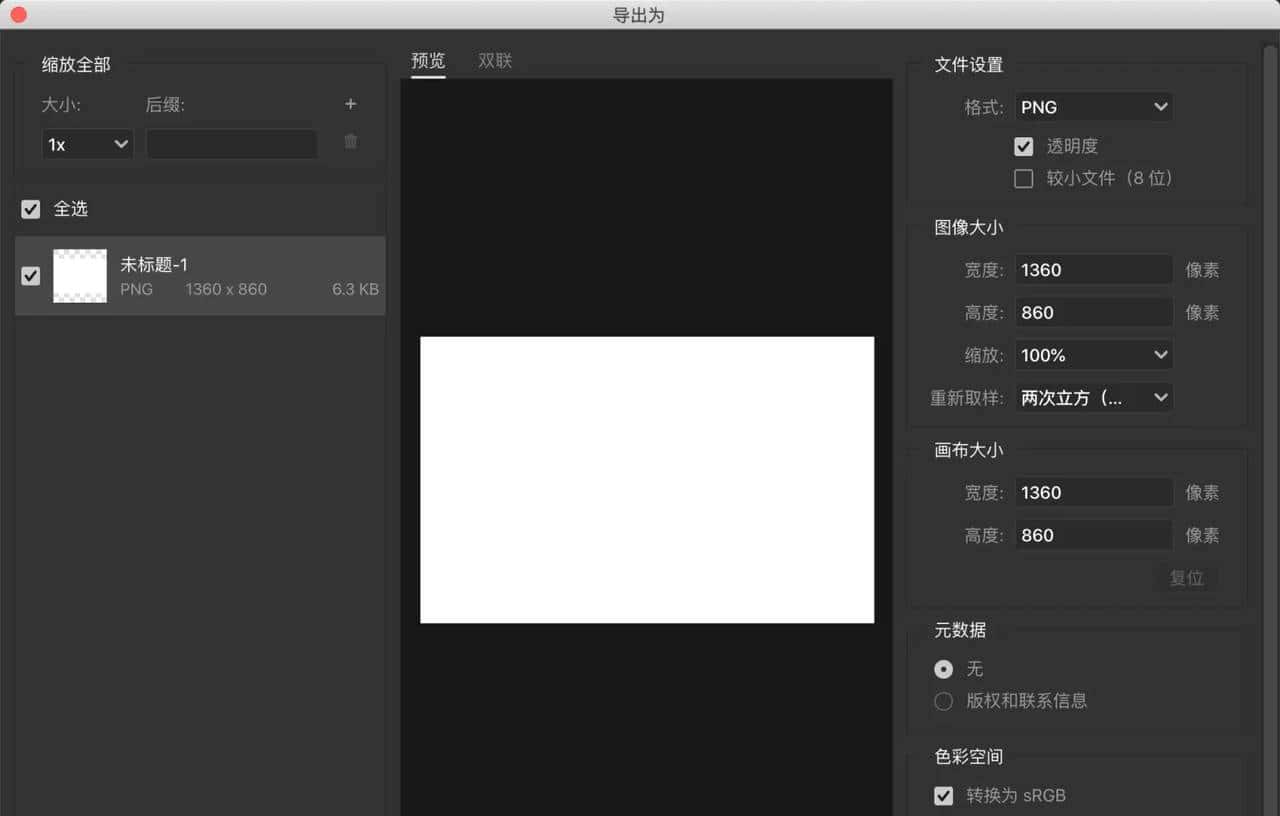Toggle 转换为 sRGB in 色彩空间
Viewport: 1280px width, 816px height.
point(943,795)
